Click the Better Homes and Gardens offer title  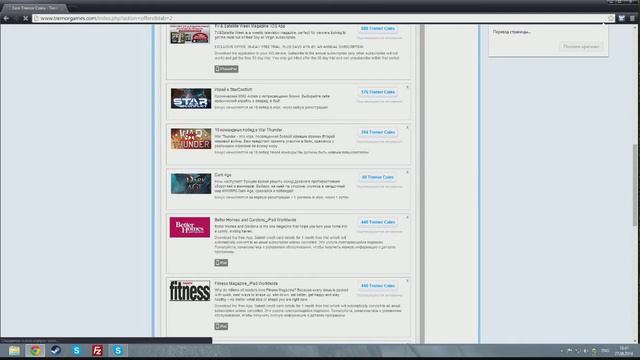tap(256, 220)
